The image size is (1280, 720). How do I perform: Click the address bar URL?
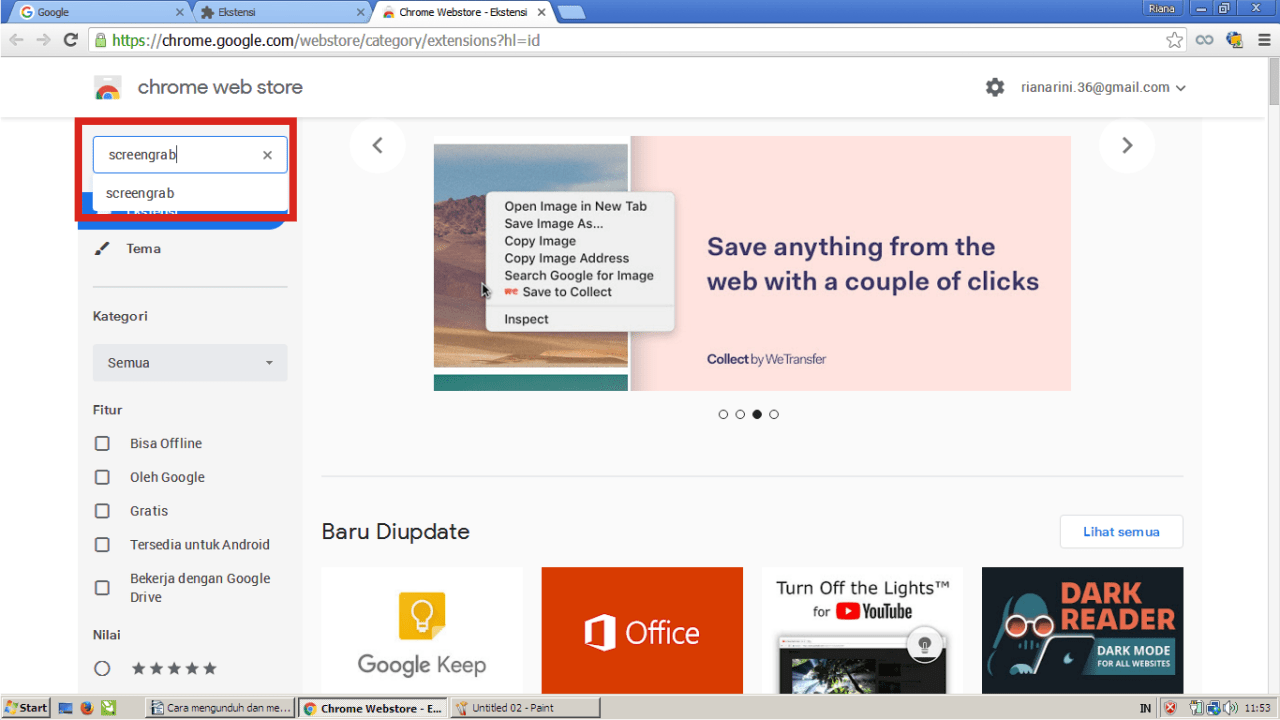(326, 41)
